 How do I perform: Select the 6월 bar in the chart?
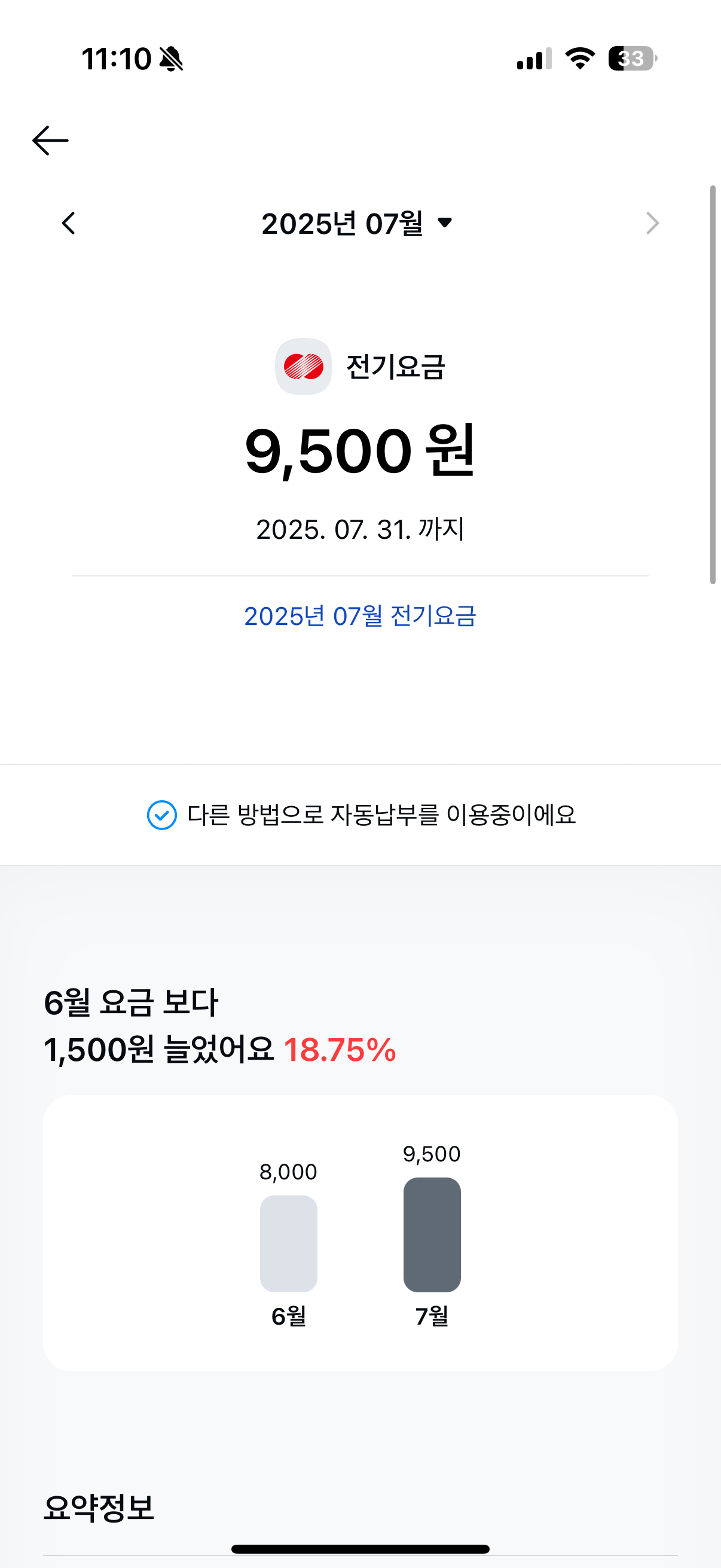288,1243
